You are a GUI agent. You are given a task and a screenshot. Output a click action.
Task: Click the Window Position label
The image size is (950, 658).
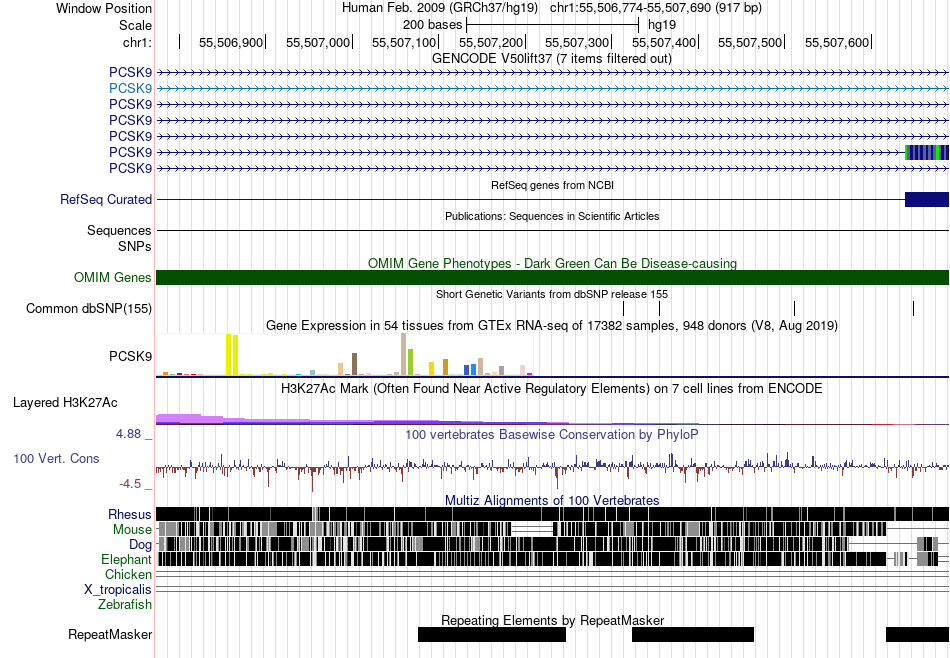104,8
